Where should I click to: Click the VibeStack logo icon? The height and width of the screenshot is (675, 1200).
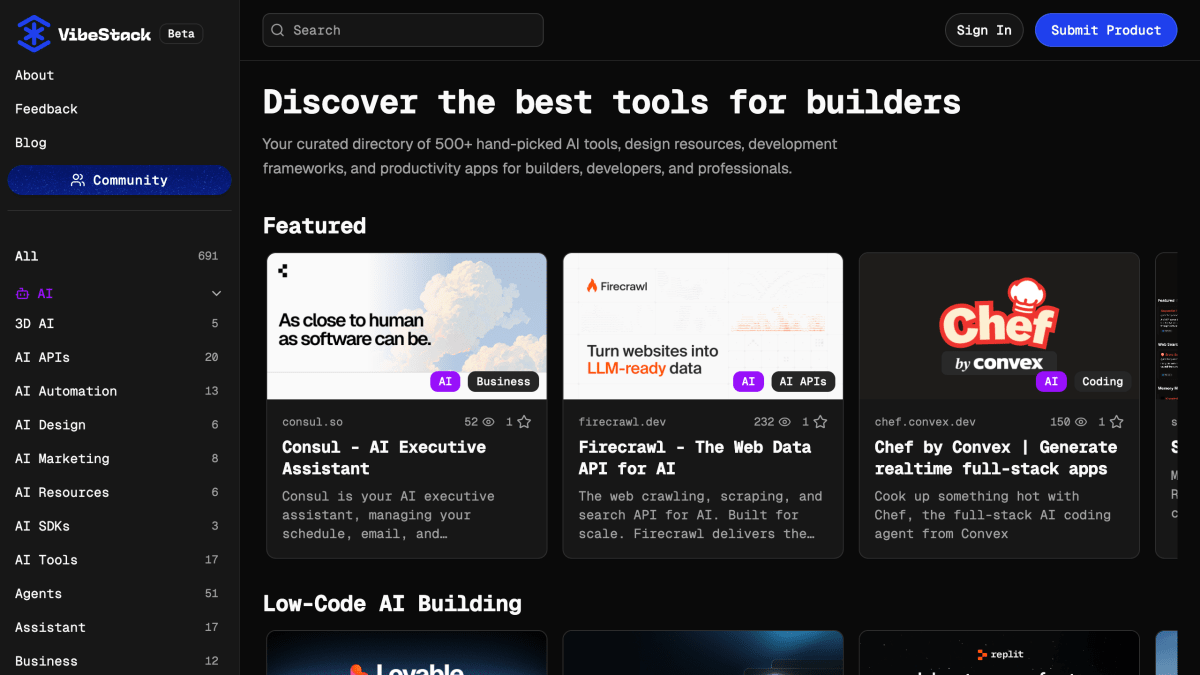tap(34, 34)
